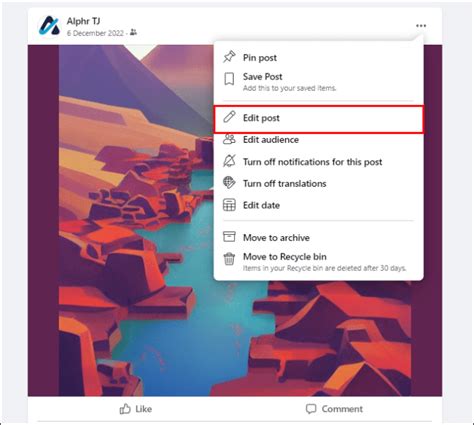Click the Alphr profile avatar logo
This screenshot has height=425, width=474.
49,25
